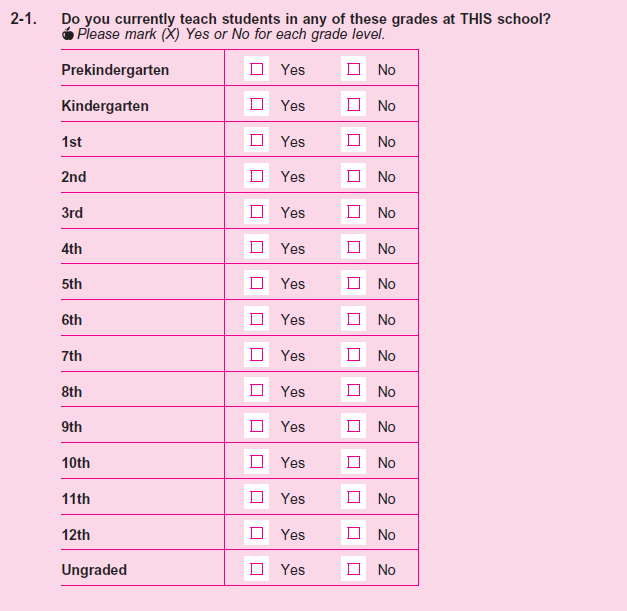Click the Prekindergarten row label
The width and height of the screenshot is (627, 611).
115,70
